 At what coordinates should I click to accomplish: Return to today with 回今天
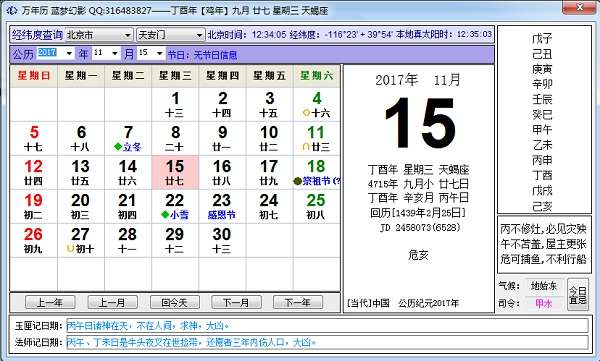[174, 302]
